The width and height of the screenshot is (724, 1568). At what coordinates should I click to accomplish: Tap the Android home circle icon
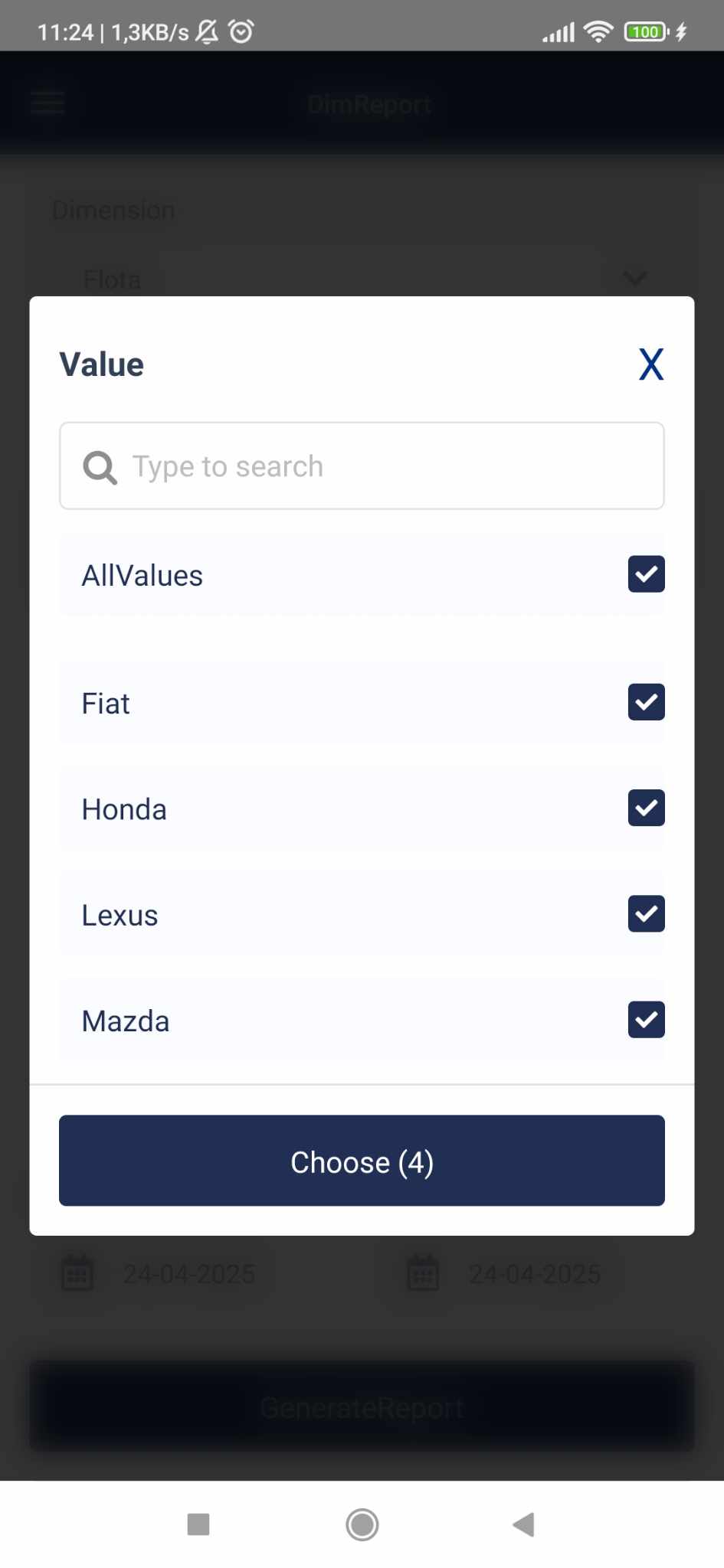362,1524
